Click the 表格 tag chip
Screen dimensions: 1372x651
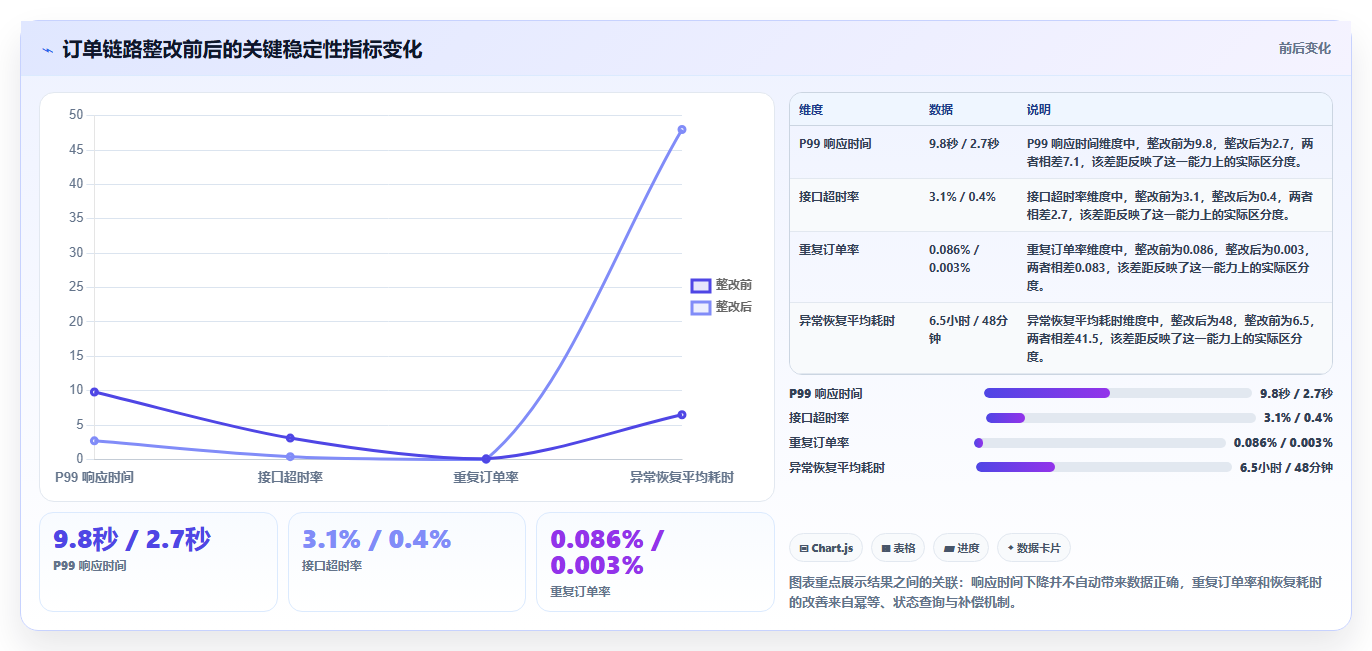(x=898, y=548)
